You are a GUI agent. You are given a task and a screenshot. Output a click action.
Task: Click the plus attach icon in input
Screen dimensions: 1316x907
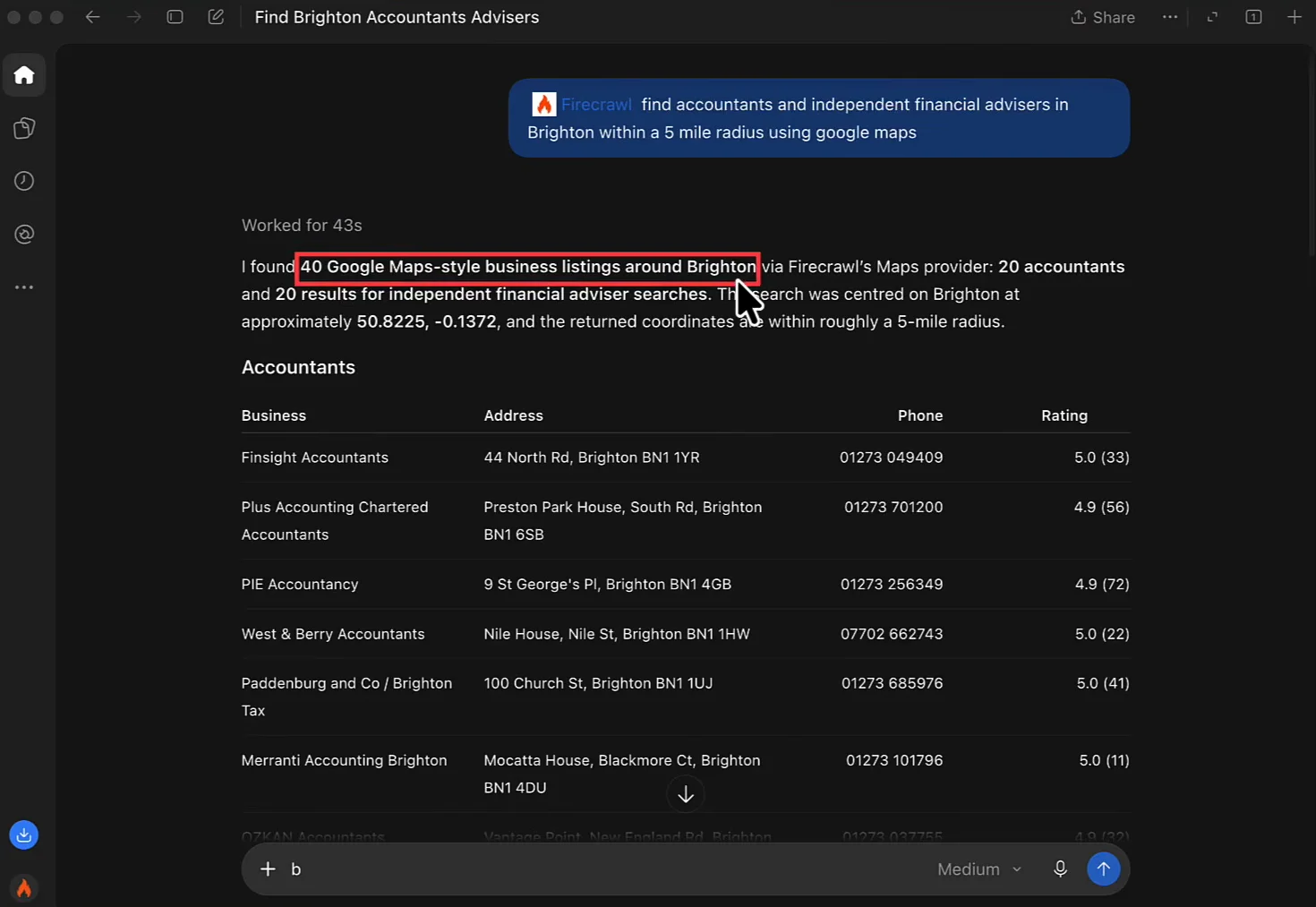tap(268, 868)
